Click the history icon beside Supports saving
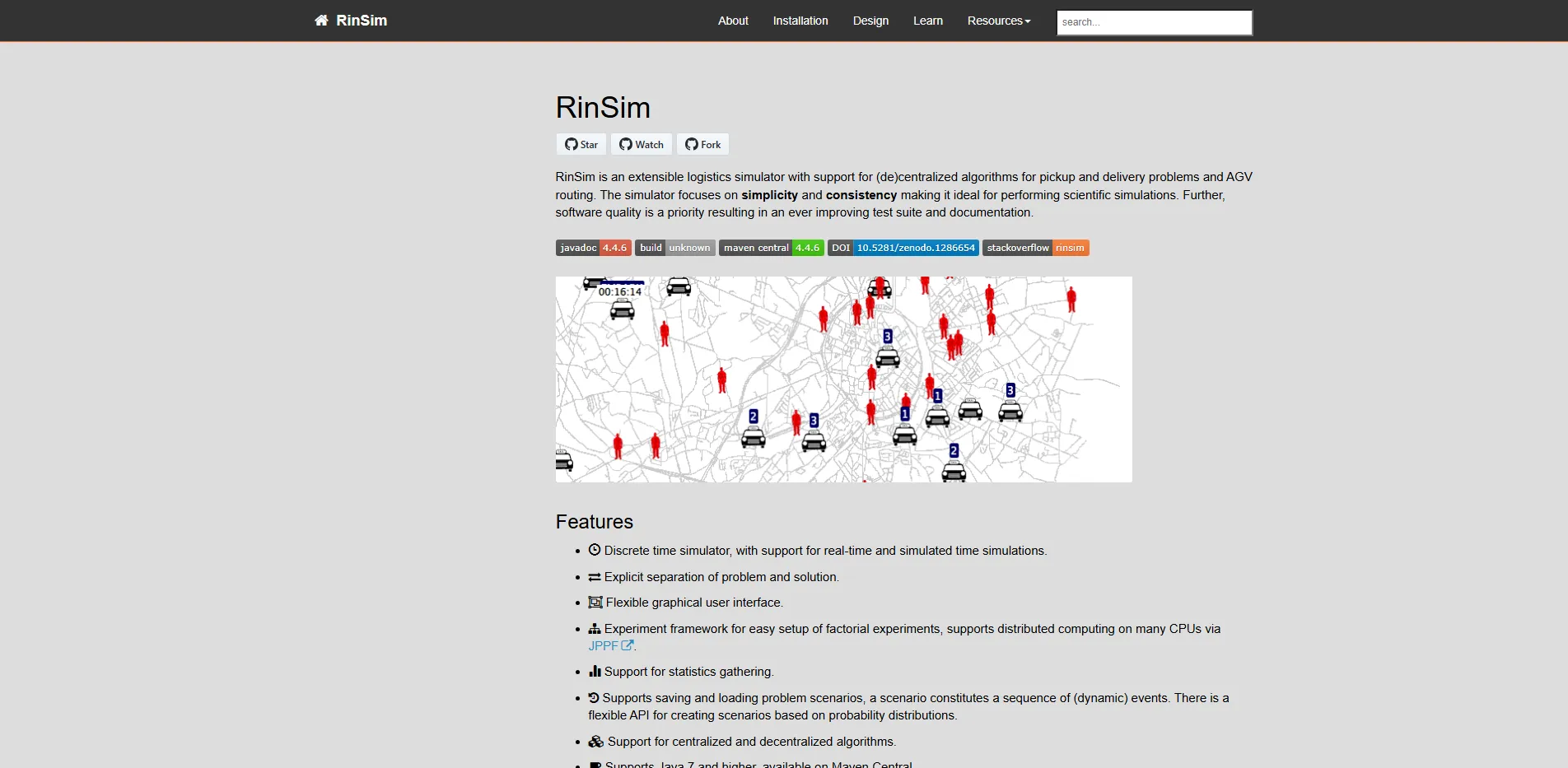 [x=594, y=698]
